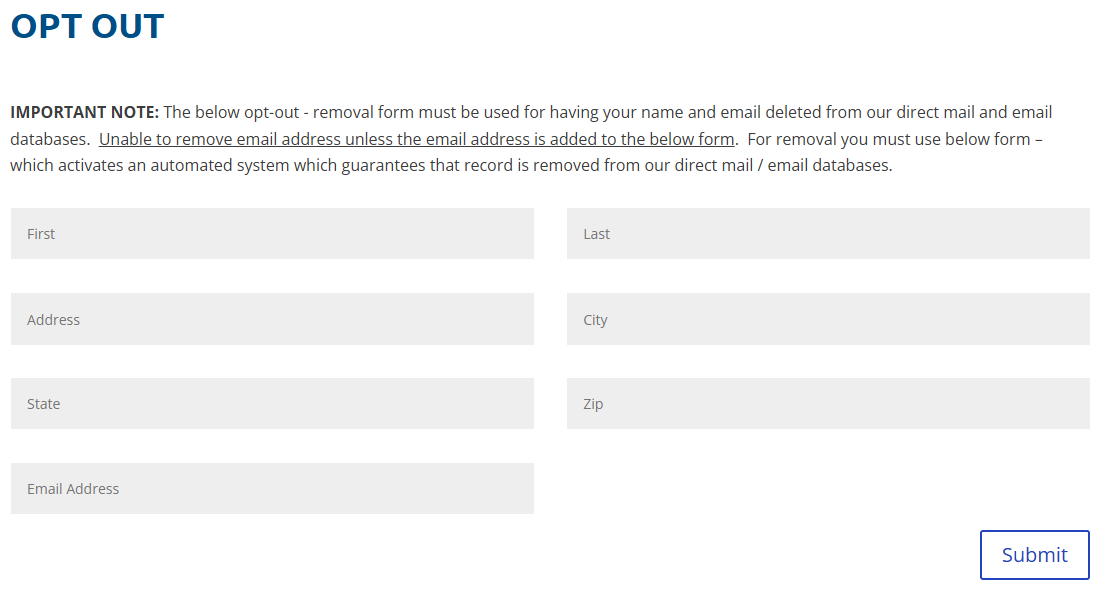Click the Submit button

[x=1034, y=554]
